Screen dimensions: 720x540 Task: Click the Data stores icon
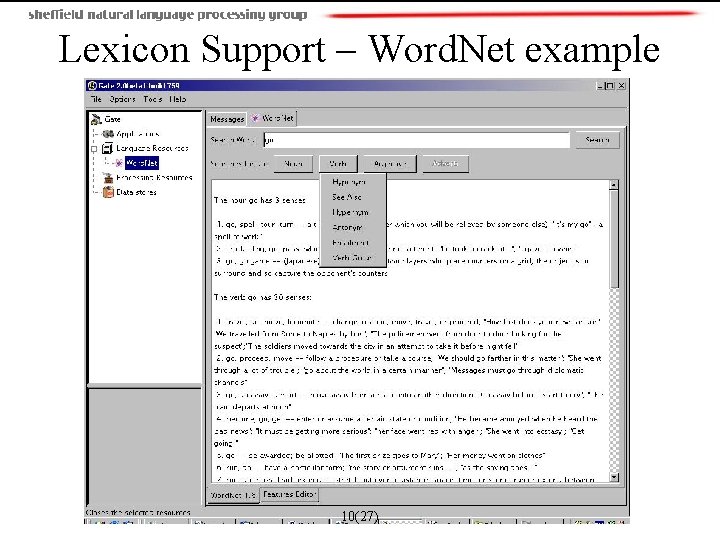(x=108, y=192)
